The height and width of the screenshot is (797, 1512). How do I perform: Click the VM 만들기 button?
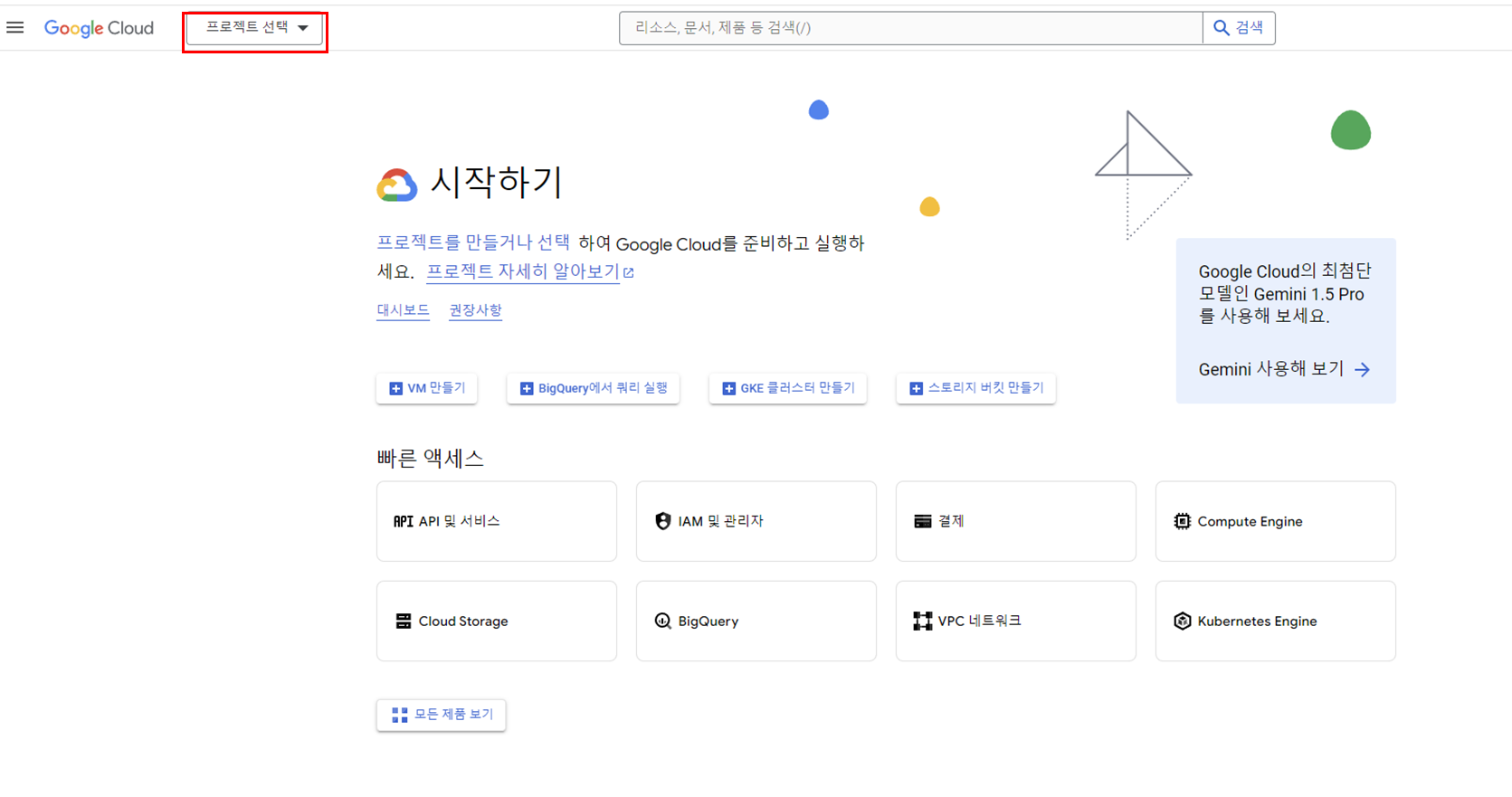427,388
